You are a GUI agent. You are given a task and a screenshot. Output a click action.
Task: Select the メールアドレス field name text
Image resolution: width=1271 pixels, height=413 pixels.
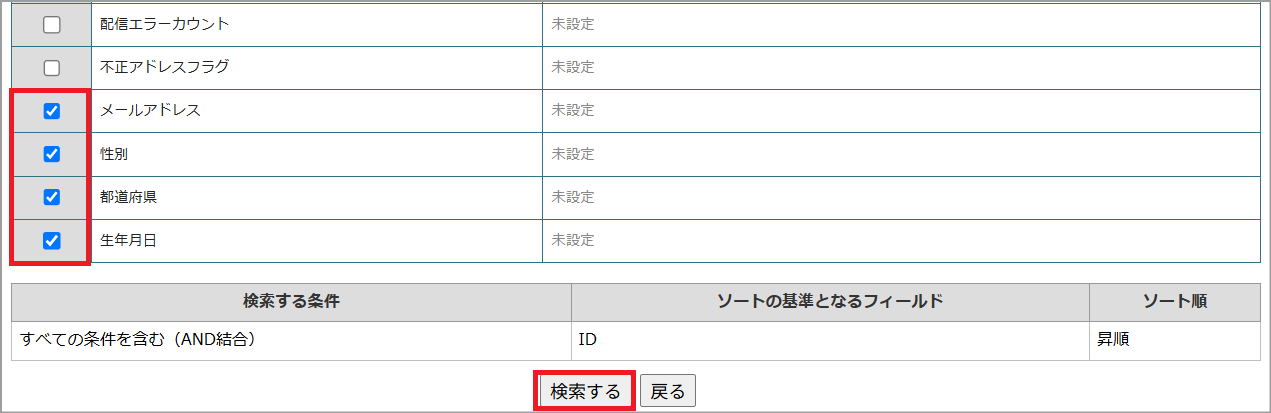[x=150, y=110]
